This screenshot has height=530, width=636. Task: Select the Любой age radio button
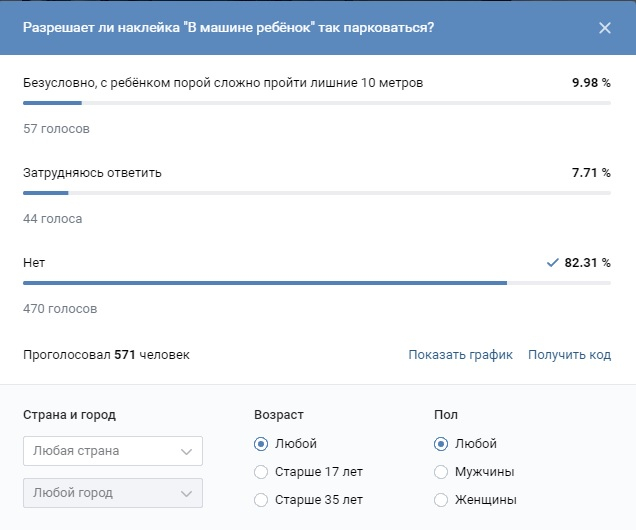pyautogui.click(x=261, y=444)
